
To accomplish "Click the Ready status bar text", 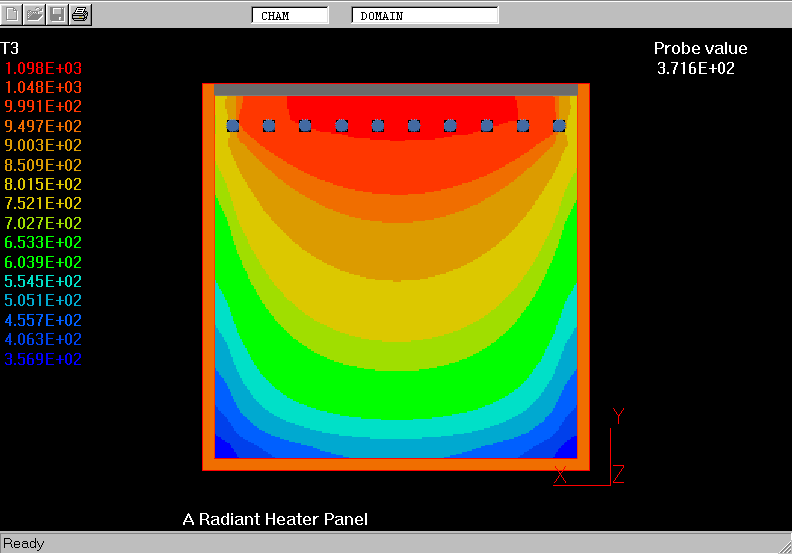I will [x=24, y=544].
